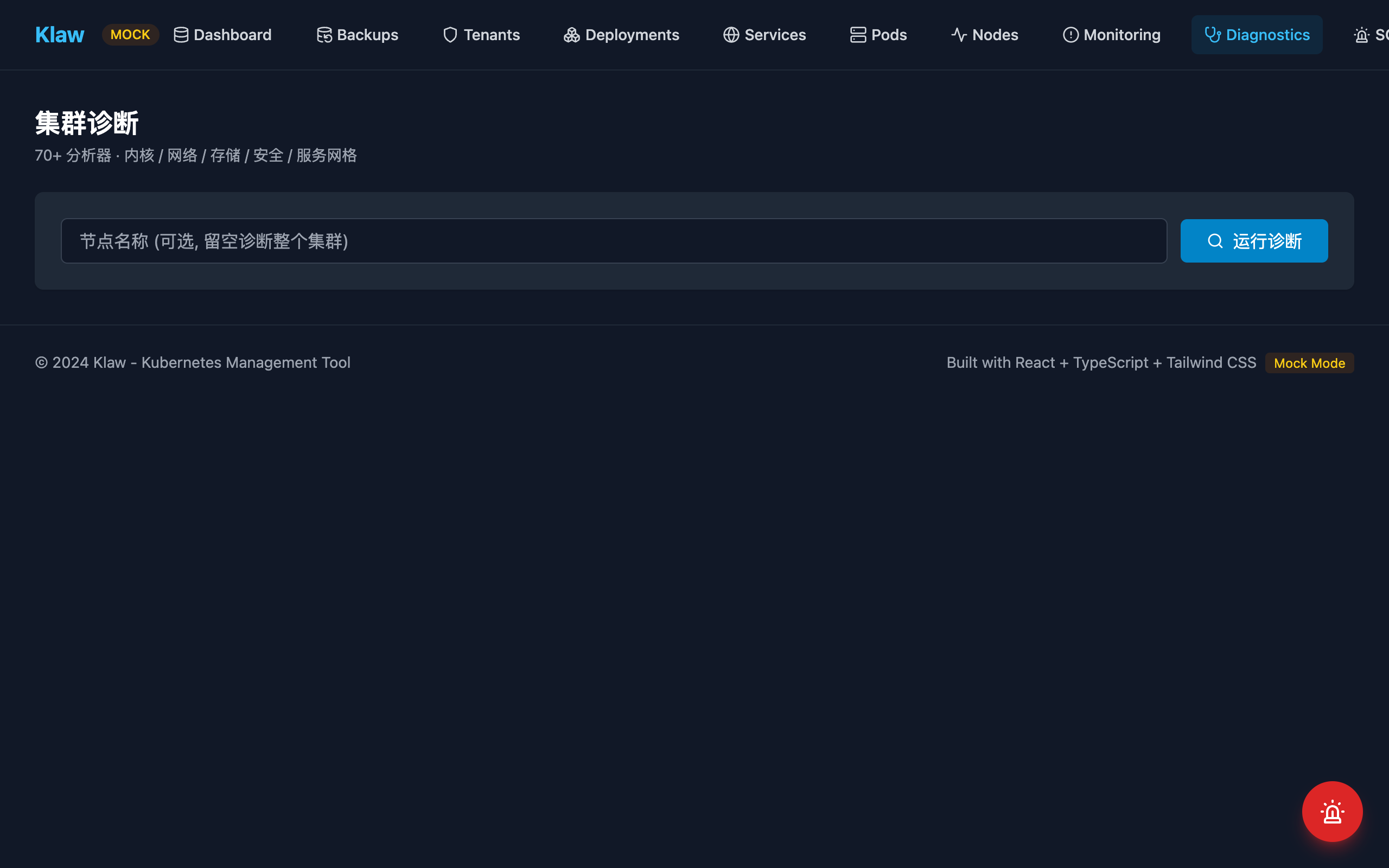
Task: Open the Tenants tab
Action: 482,35
